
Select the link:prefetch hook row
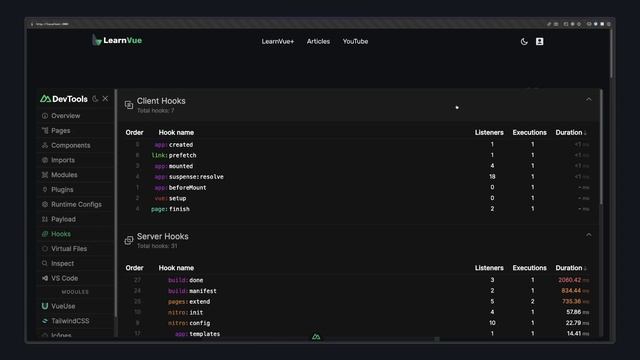pyautogui.click(x=358, y=155)
